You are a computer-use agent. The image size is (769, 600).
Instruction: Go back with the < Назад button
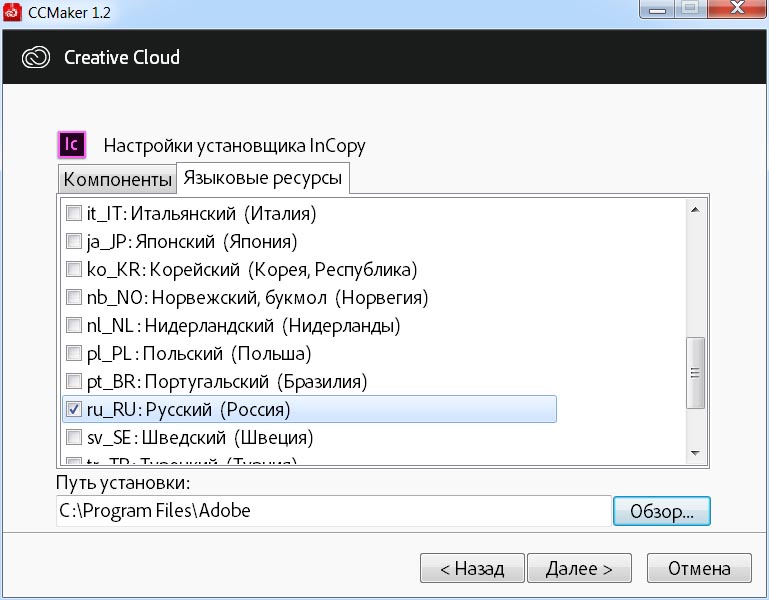[472, 569]
